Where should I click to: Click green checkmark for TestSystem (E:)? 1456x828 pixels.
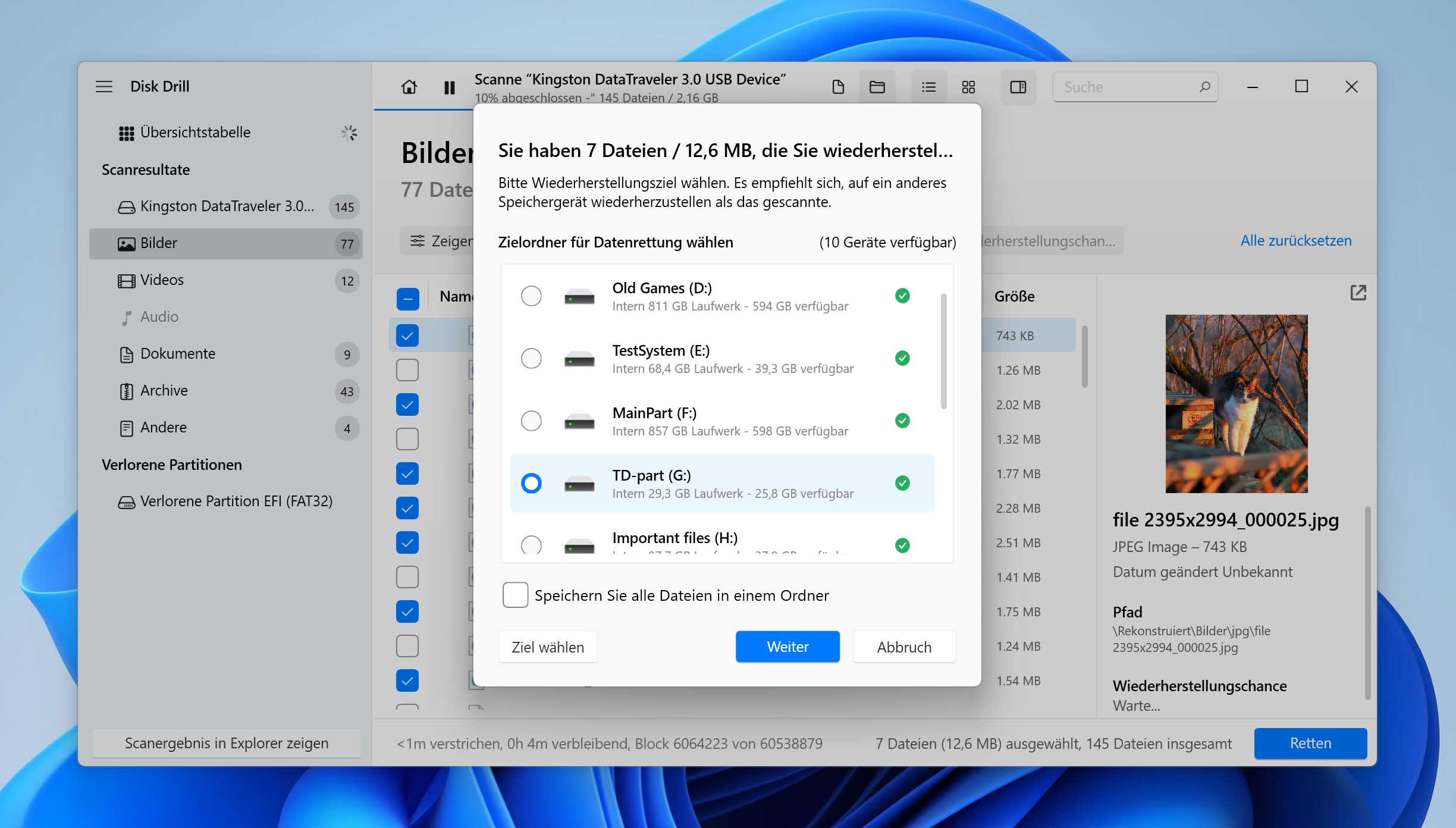(902, 358)
